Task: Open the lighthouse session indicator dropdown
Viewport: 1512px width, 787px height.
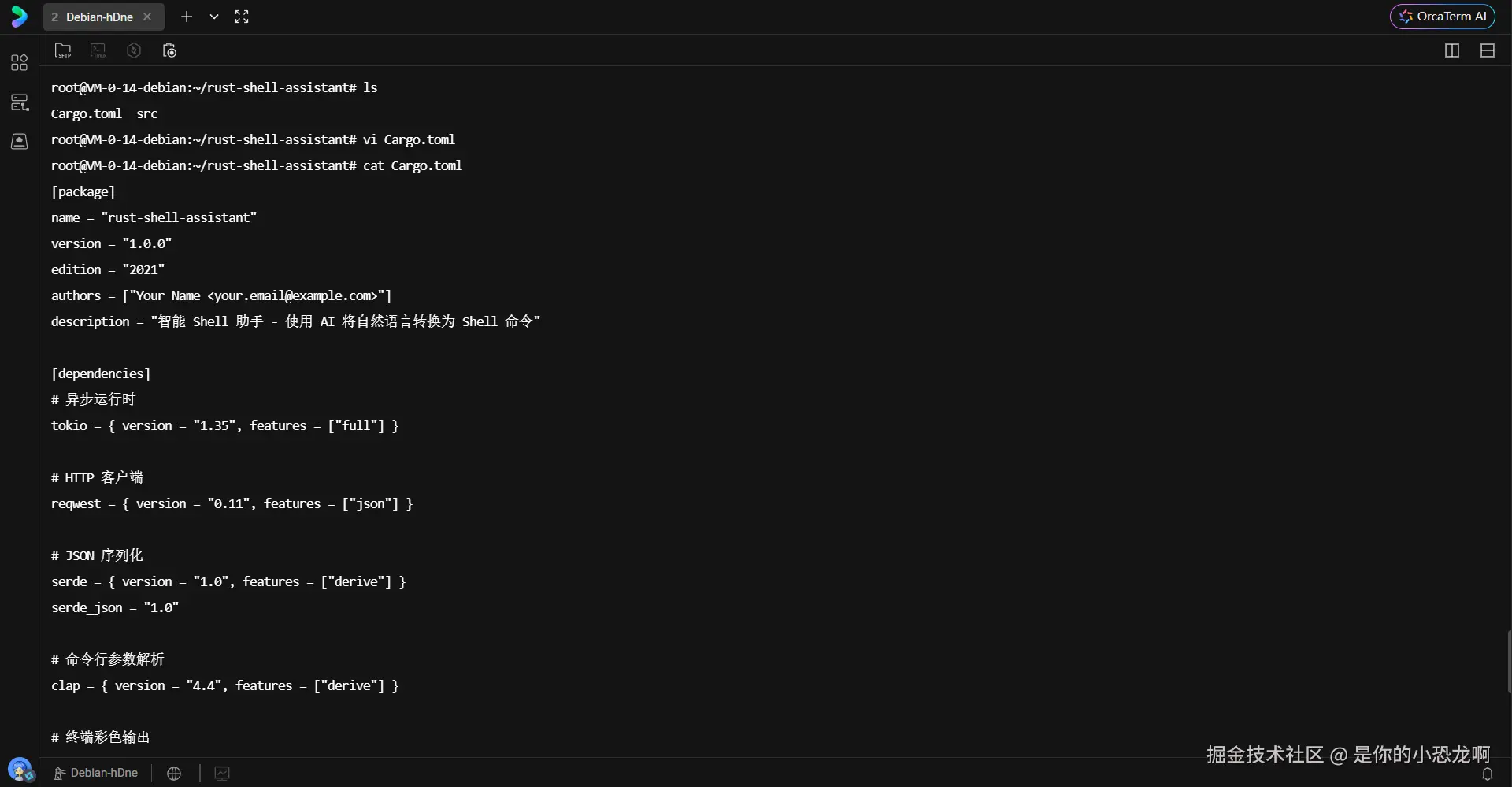Action: [x=59, y=773]
